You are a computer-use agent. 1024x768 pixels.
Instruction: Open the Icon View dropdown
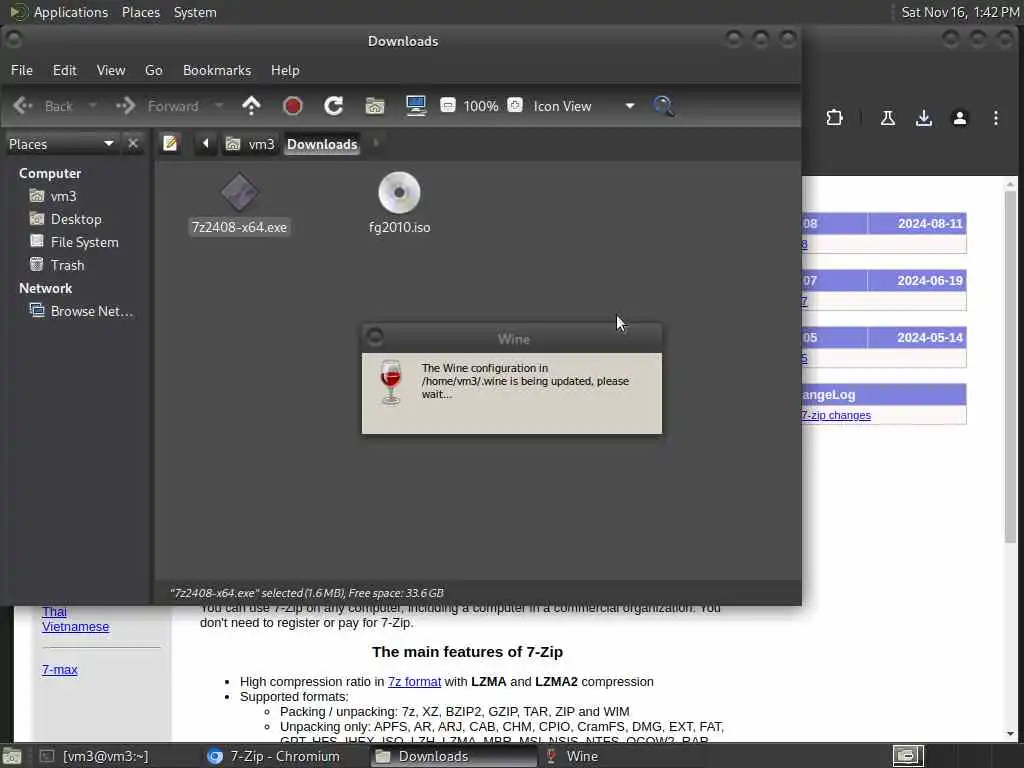[x=584, y=106]
